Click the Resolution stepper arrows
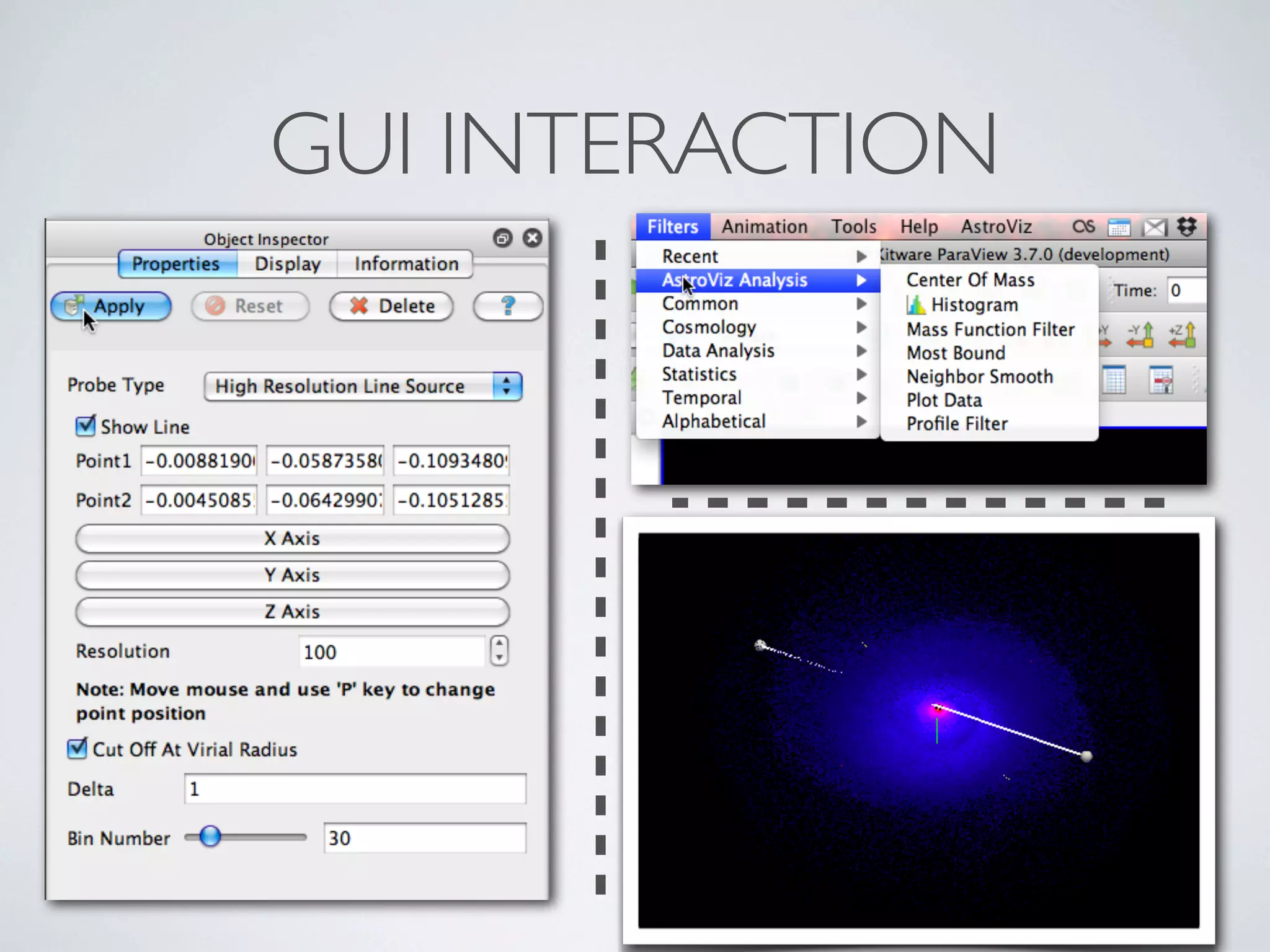The width and height of the screenshot is (1270, 952). coord(499,651)
